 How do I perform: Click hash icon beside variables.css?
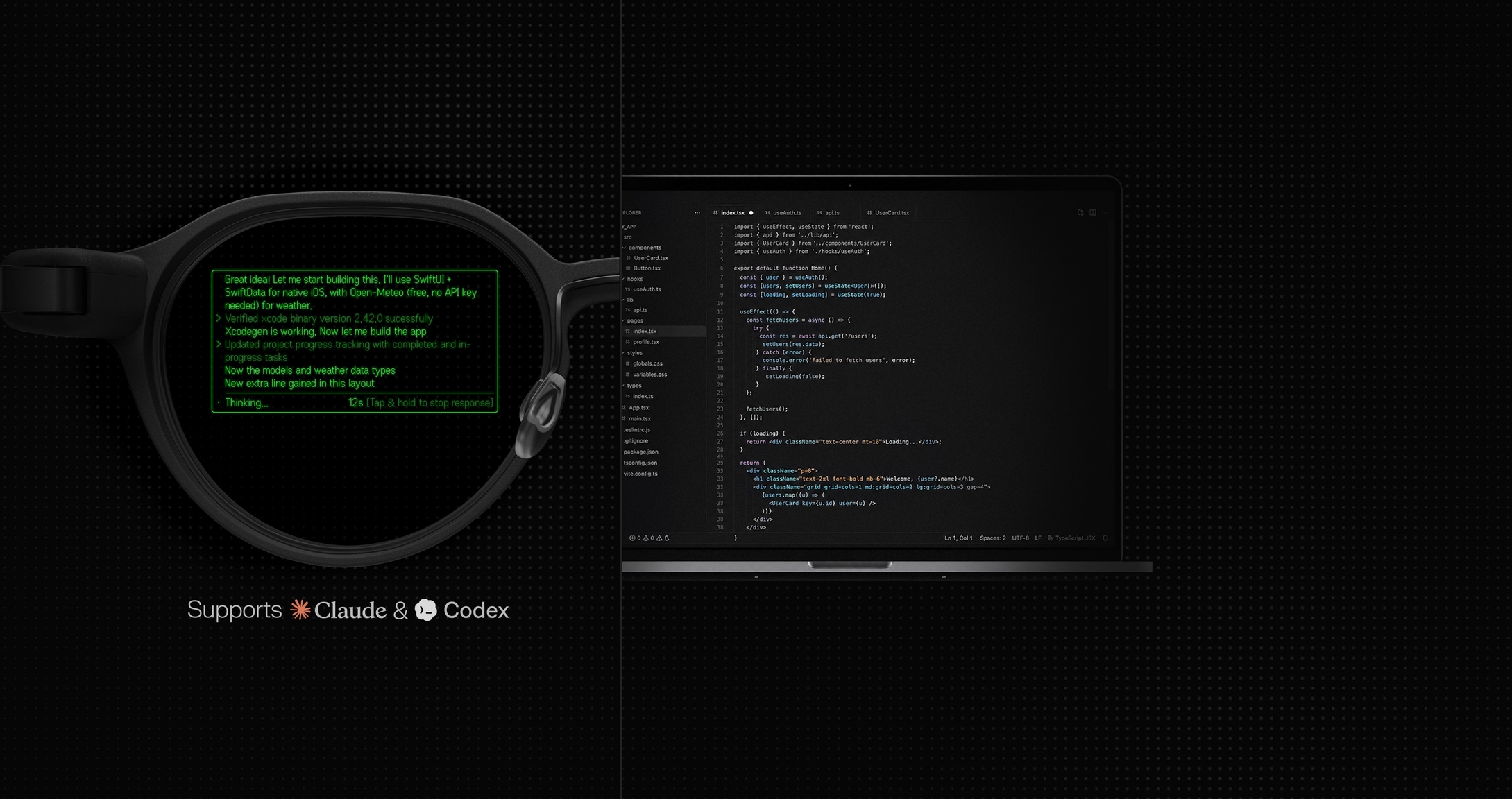(628, 375)
